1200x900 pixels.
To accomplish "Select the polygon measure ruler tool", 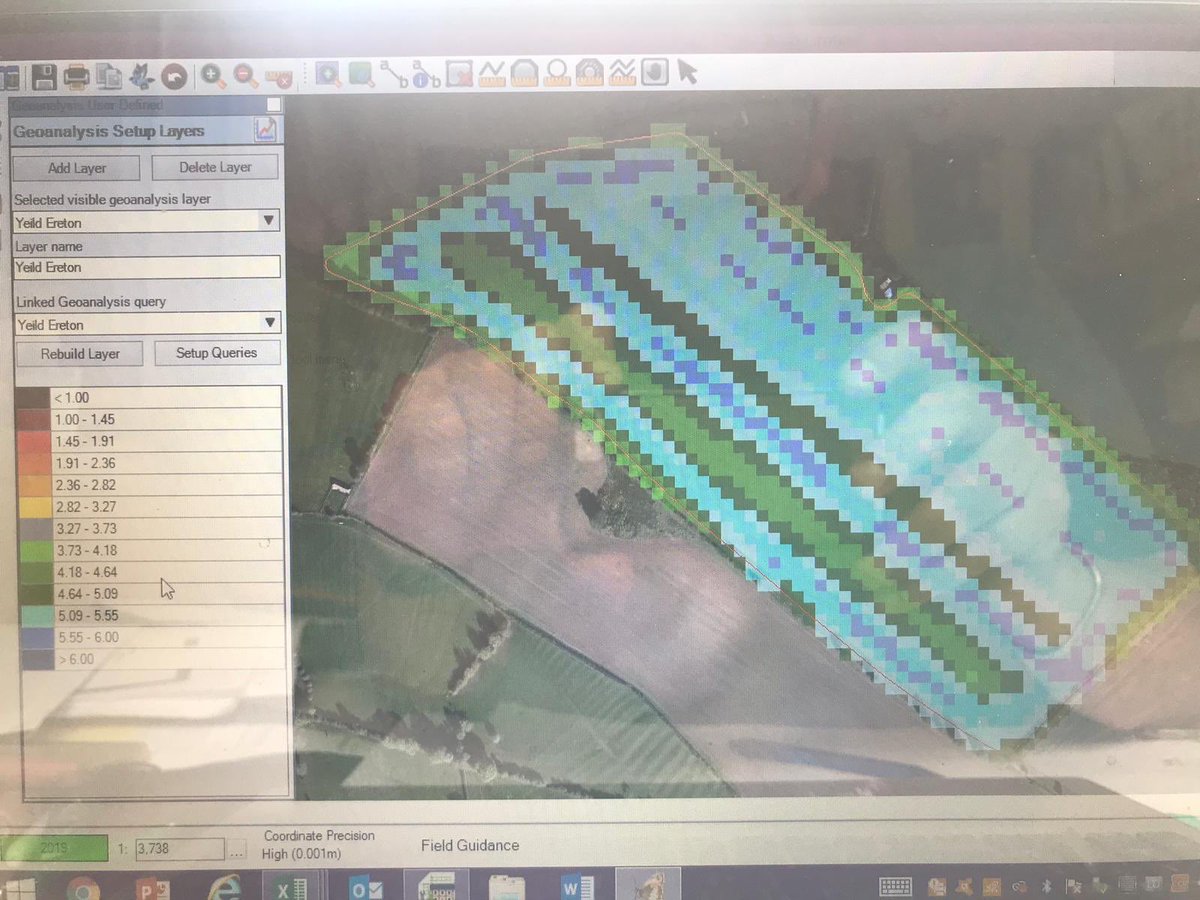I will pos(589,73).
